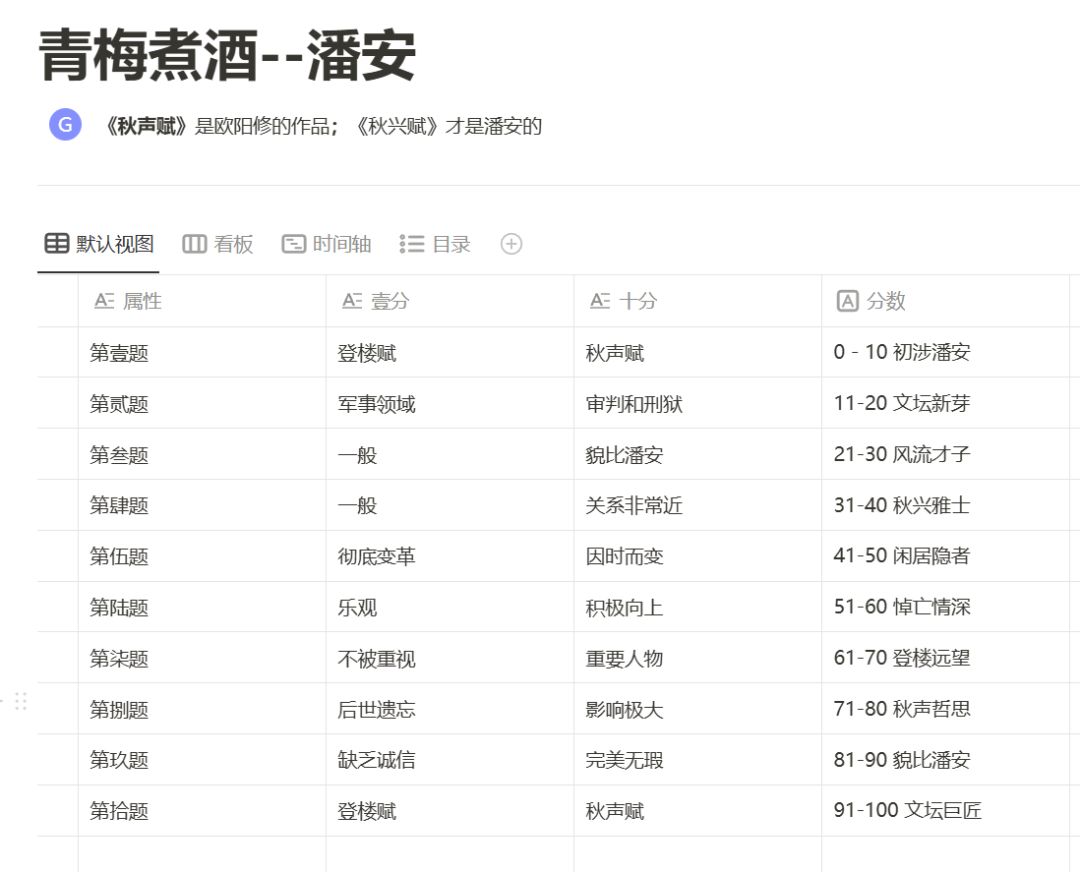Click 貌比潘安 in the 第叁题 row
This screenshot has width=1080, height=872.
[x=698, y=455]
